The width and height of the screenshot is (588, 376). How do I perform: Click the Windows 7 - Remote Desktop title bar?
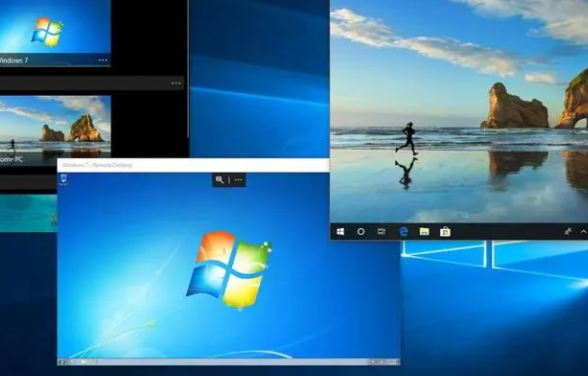pyautogui.click(x=193, y=165)
